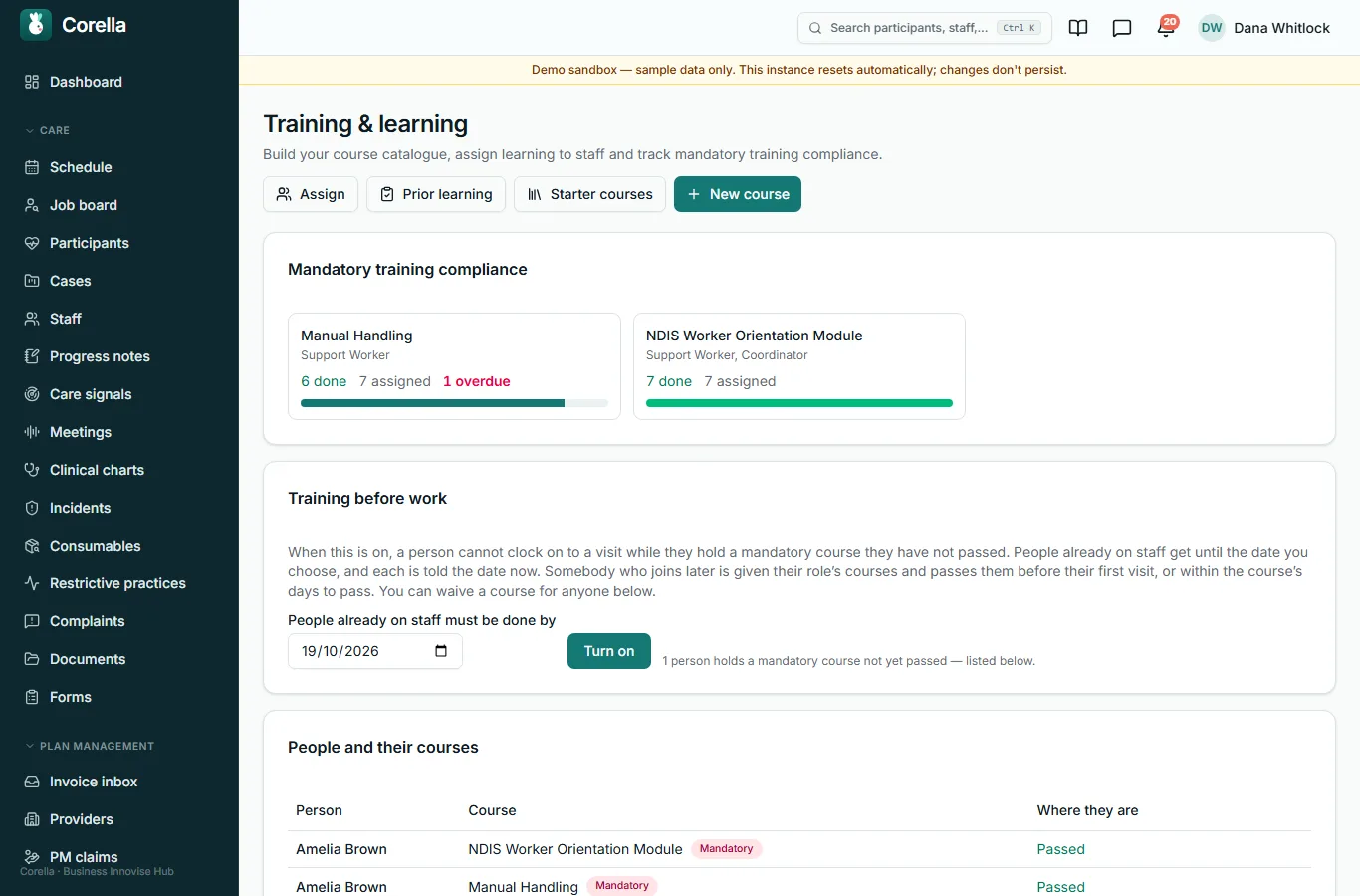Turn on training before work
1360x896 pixels.
609,651
